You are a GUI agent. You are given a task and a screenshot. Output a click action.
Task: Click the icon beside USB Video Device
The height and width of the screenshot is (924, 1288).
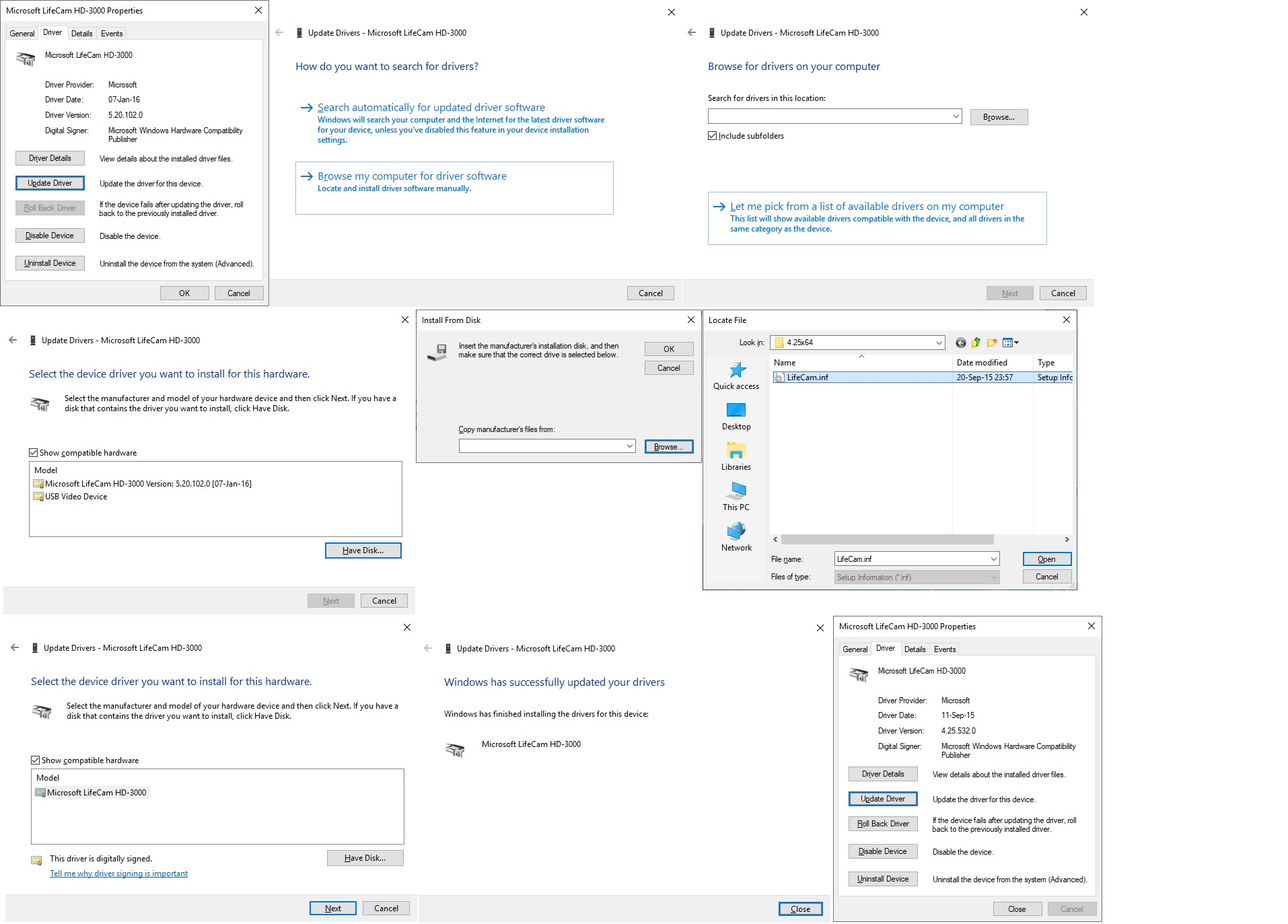tap(38, 497)
